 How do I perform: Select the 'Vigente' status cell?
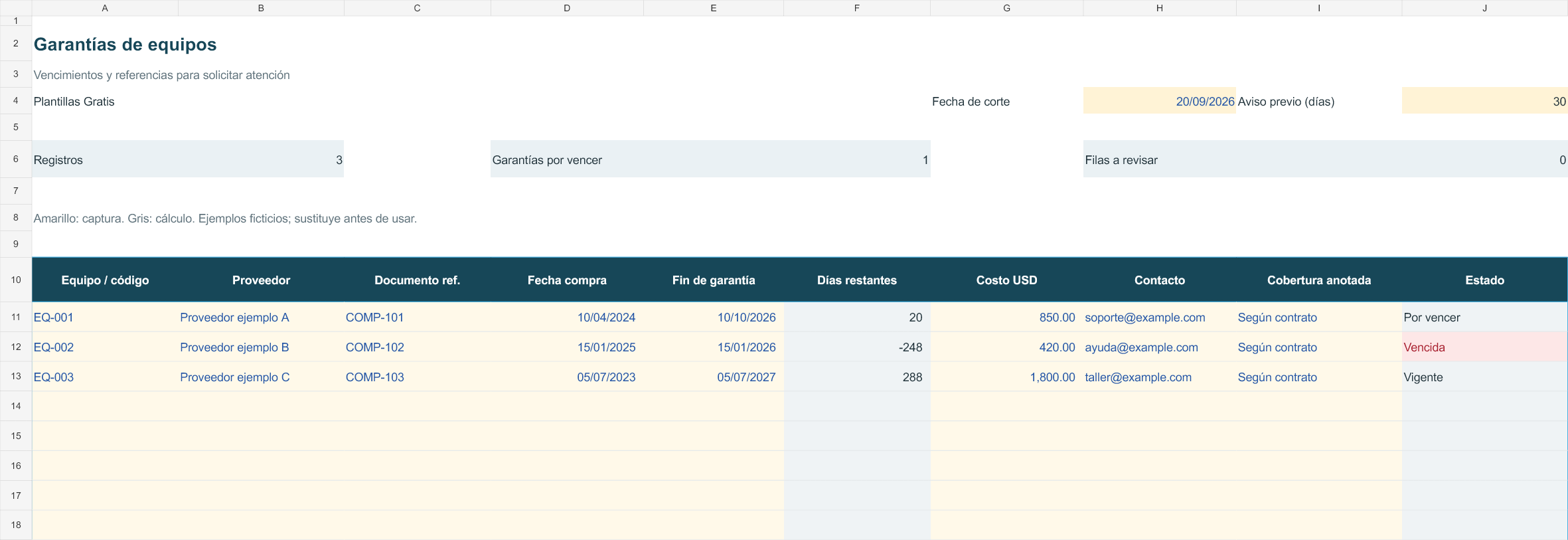(x=1484, y=377)
